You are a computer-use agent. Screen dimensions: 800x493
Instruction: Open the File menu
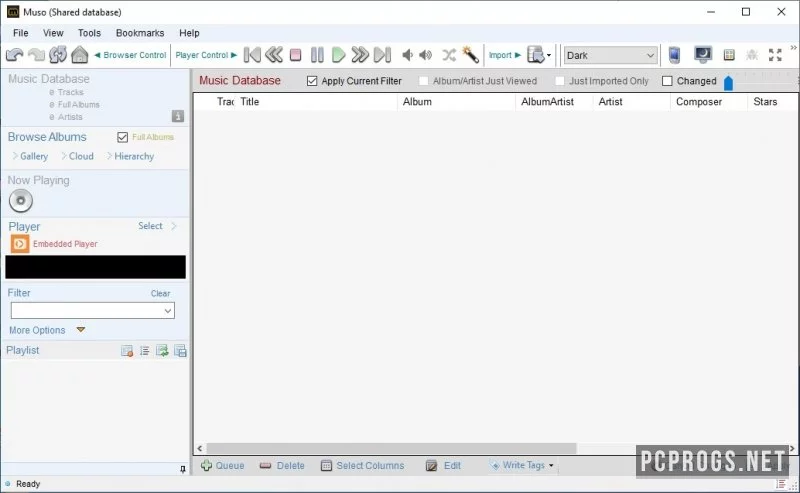tap(20, 33)
